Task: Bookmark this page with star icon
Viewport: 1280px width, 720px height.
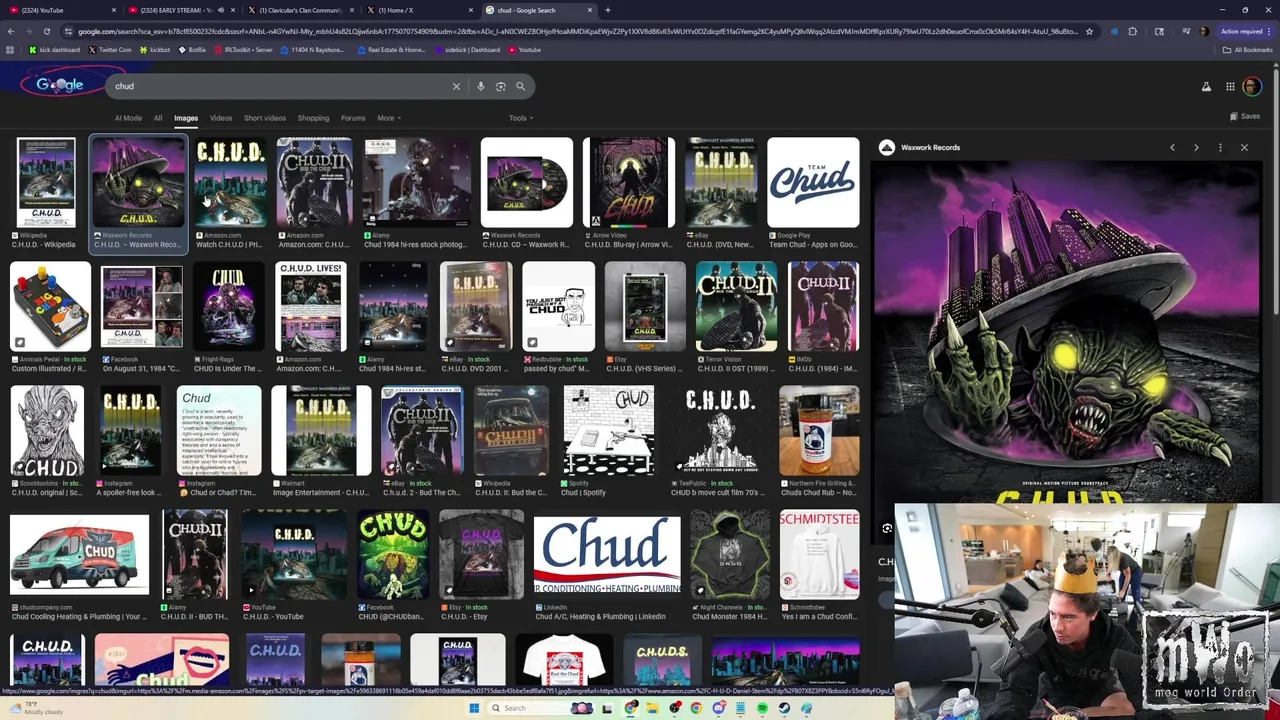Action: 1089,31
